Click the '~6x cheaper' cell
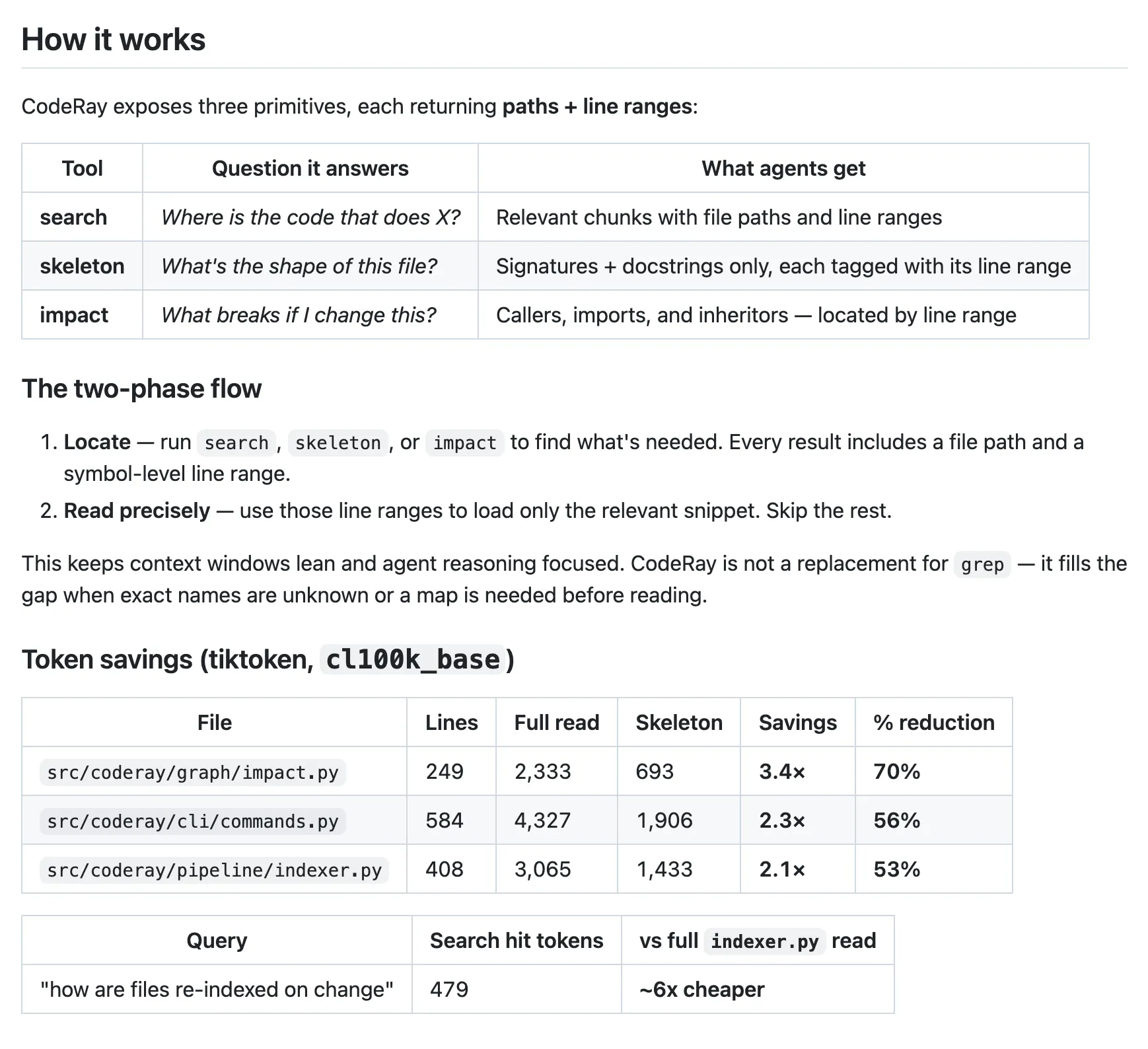 click(x=758, y=989)
